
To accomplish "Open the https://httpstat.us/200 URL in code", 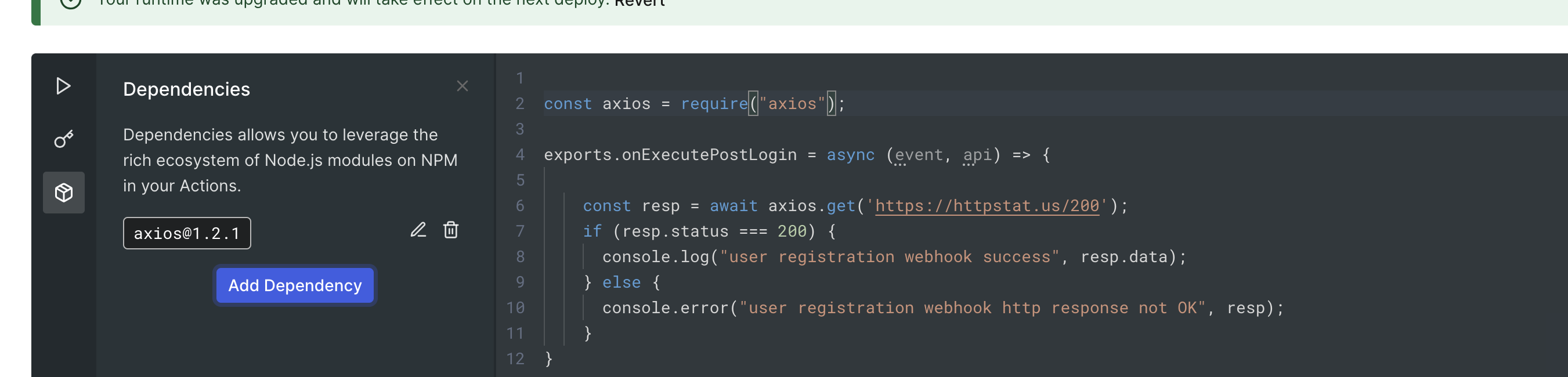I will [x=987, y=205].
